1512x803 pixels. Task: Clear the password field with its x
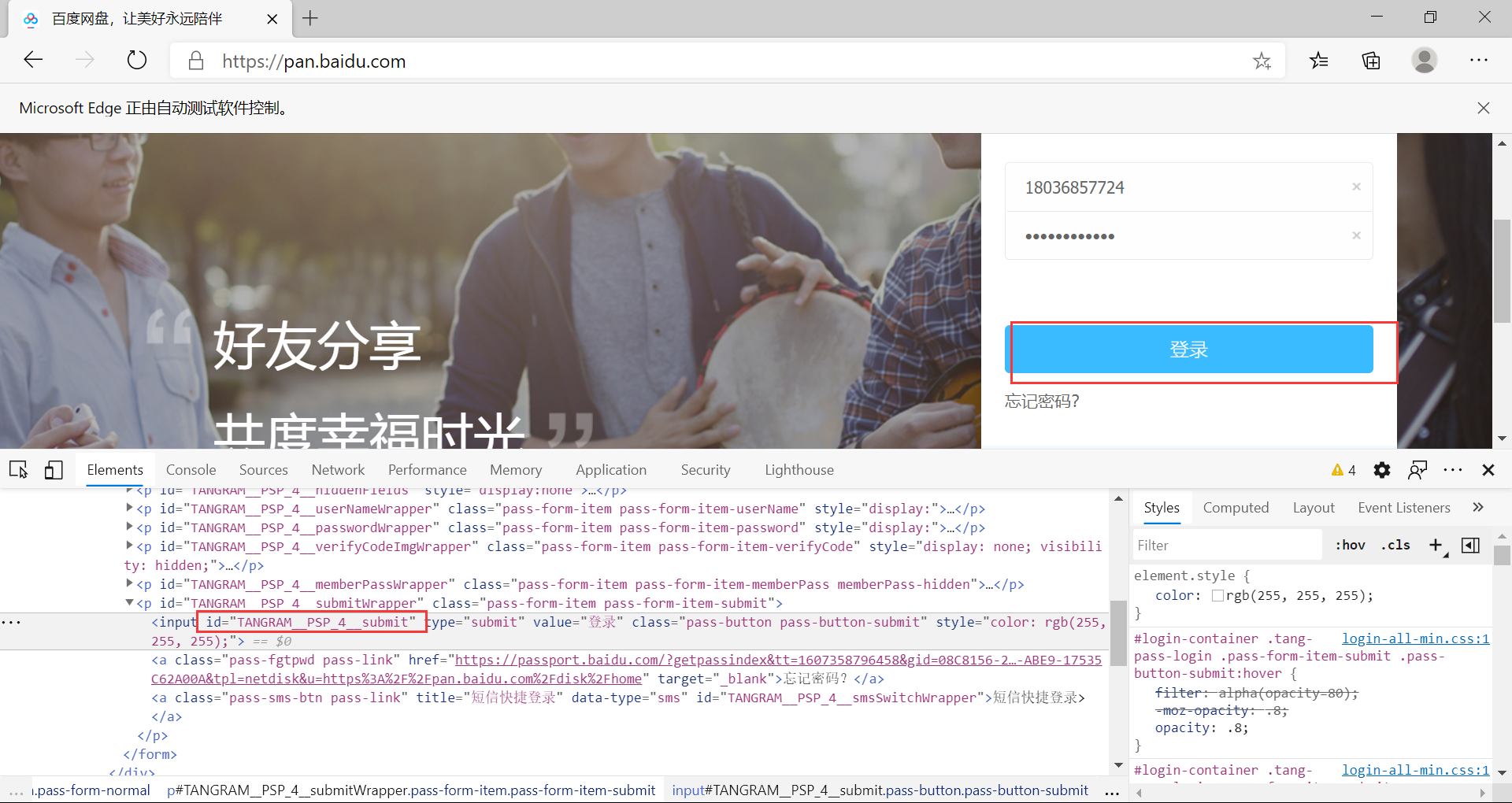click(1356, 235)
